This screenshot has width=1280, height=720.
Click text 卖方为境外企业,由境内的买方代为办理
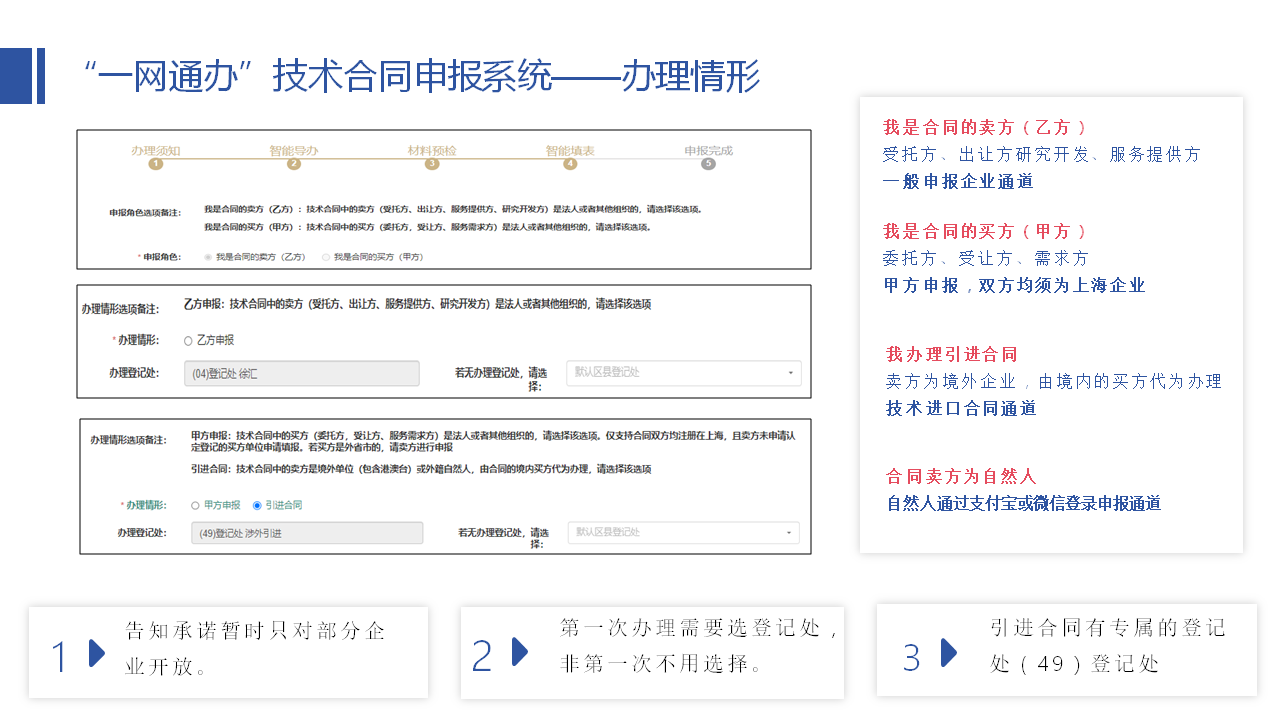click(1054, 381)
